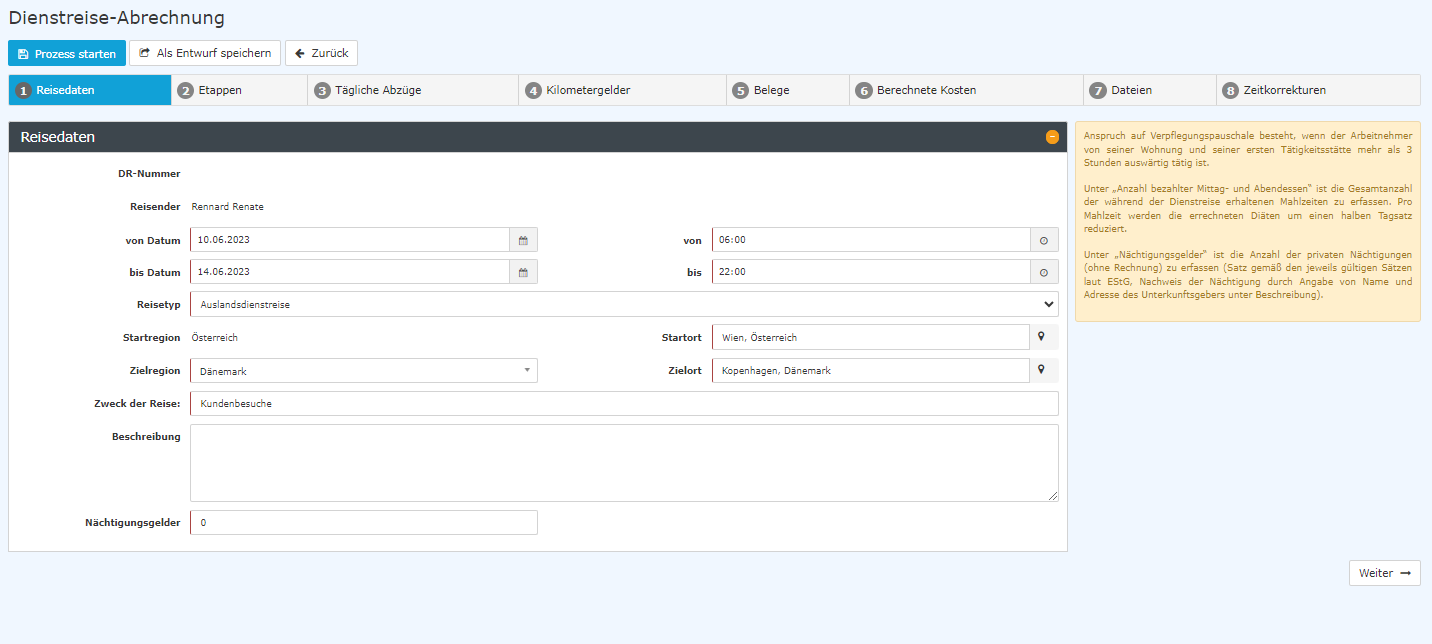1432x644 pixels.
Task: Open calendar picker for bis Datum
Action: [523, 272]
